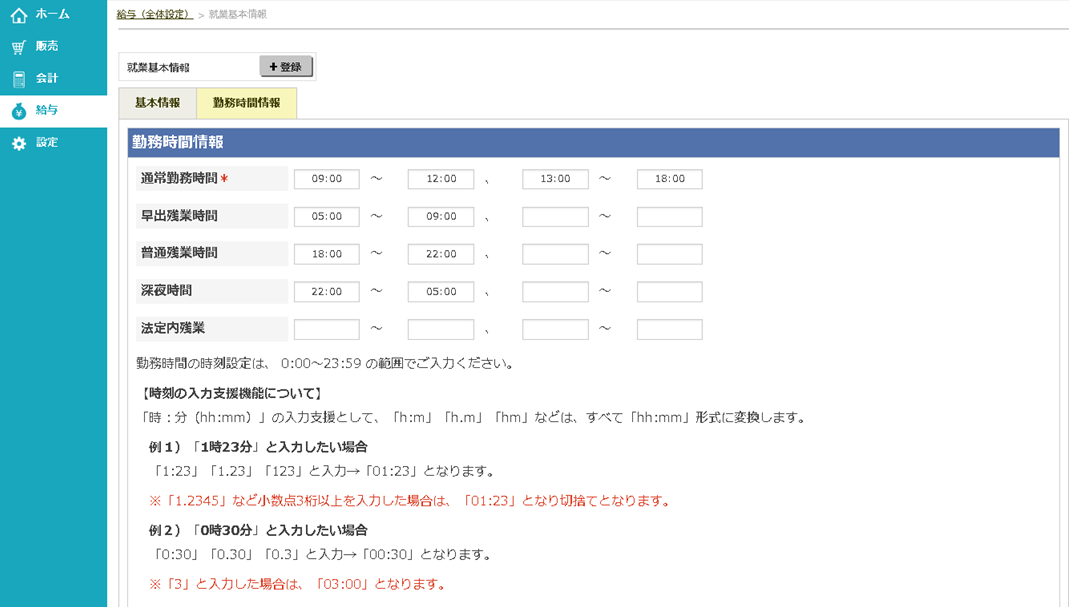
Task: Click the 通常勤務時間 start field showing 09:00
Action: pos(326,178)
